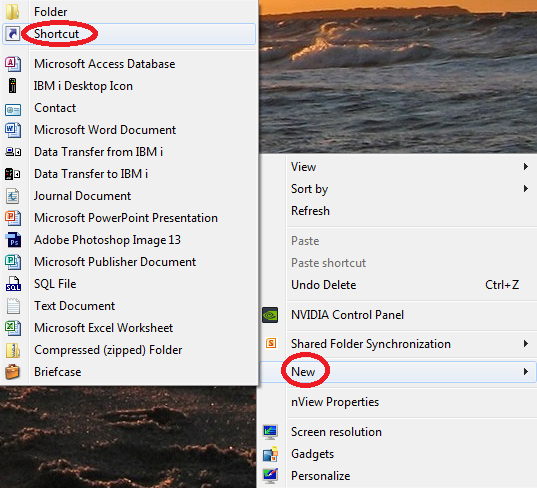Image resolution: width=537 pixels, height=488 pixels.
Task: Click the Shared Folder Synchronization orange icon
Action: [x=271, y=343]
